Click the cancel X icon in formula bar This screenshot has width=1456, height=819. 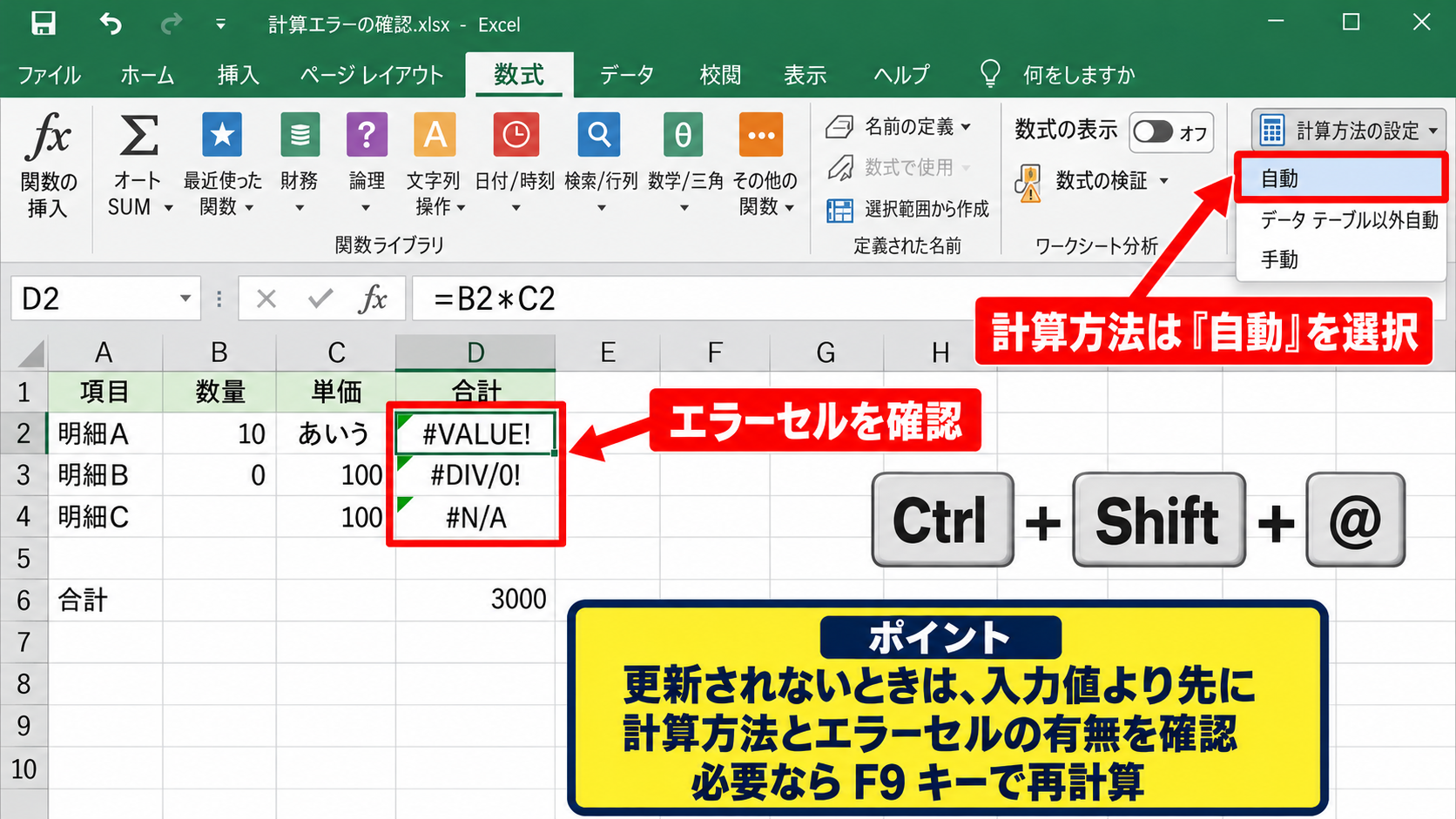[266, 299]
